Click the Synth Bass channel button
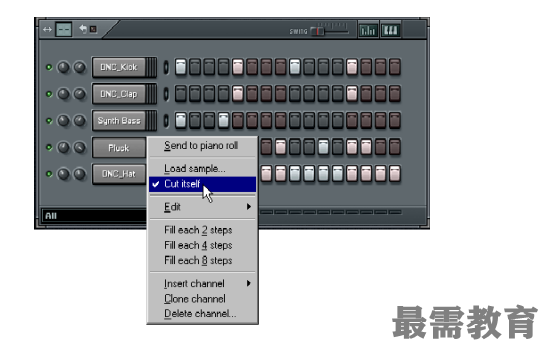Screen dimensions: 544x362 point(119,121)
